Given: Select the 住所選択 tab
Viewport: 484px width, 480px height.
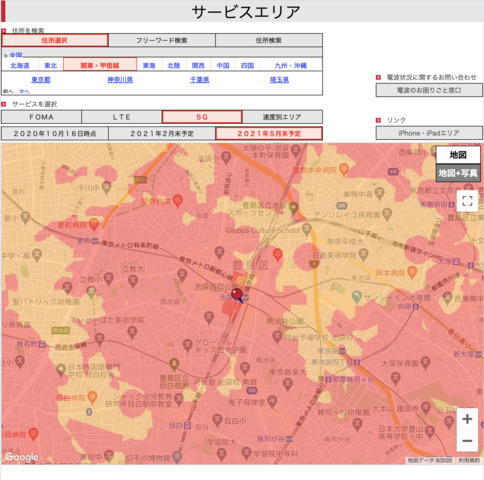Looking at the screenshot, I should [x=55, y=40].
